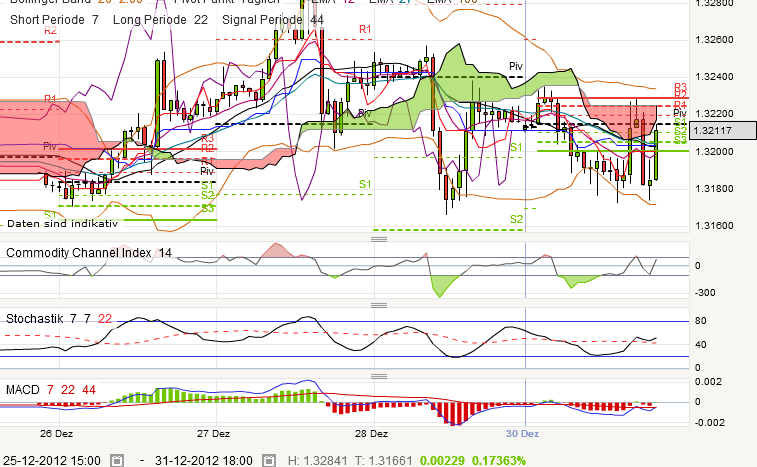757x467 pixels.
Task: Click the Long Periode value 22
Action: [x=200, y=21]
